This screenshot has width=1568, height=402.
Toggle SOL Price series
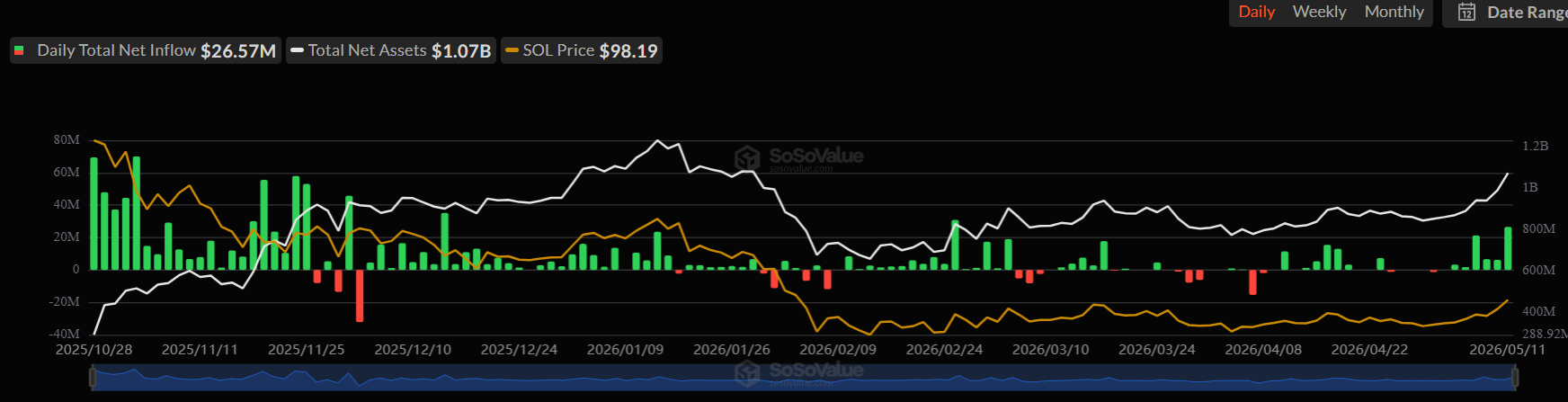(x=582, y=50)
